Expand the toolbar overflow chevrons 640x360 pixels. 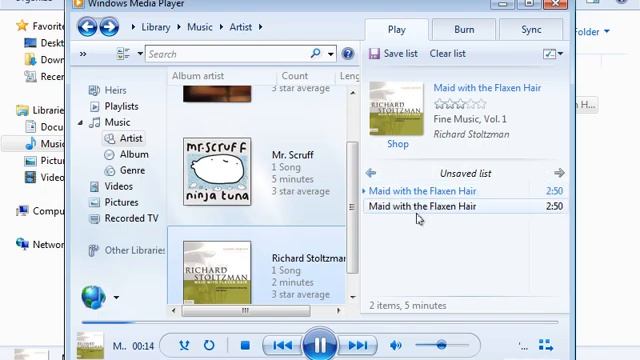(83, 54)
